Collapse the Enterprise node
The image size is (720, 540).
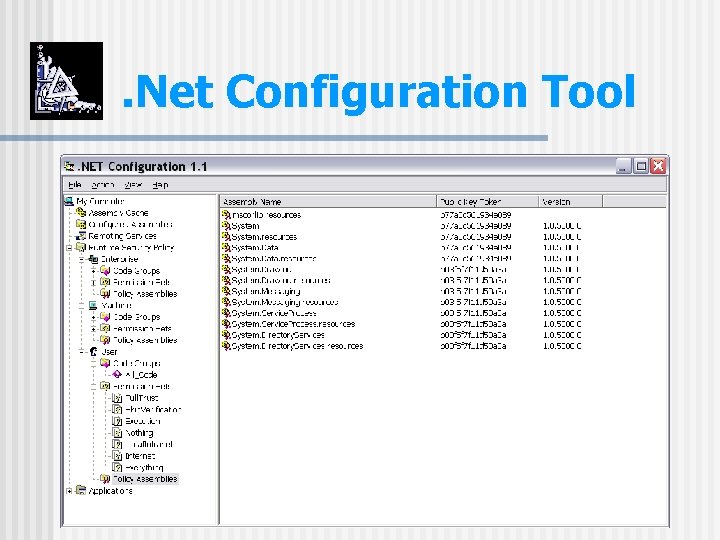81,259
